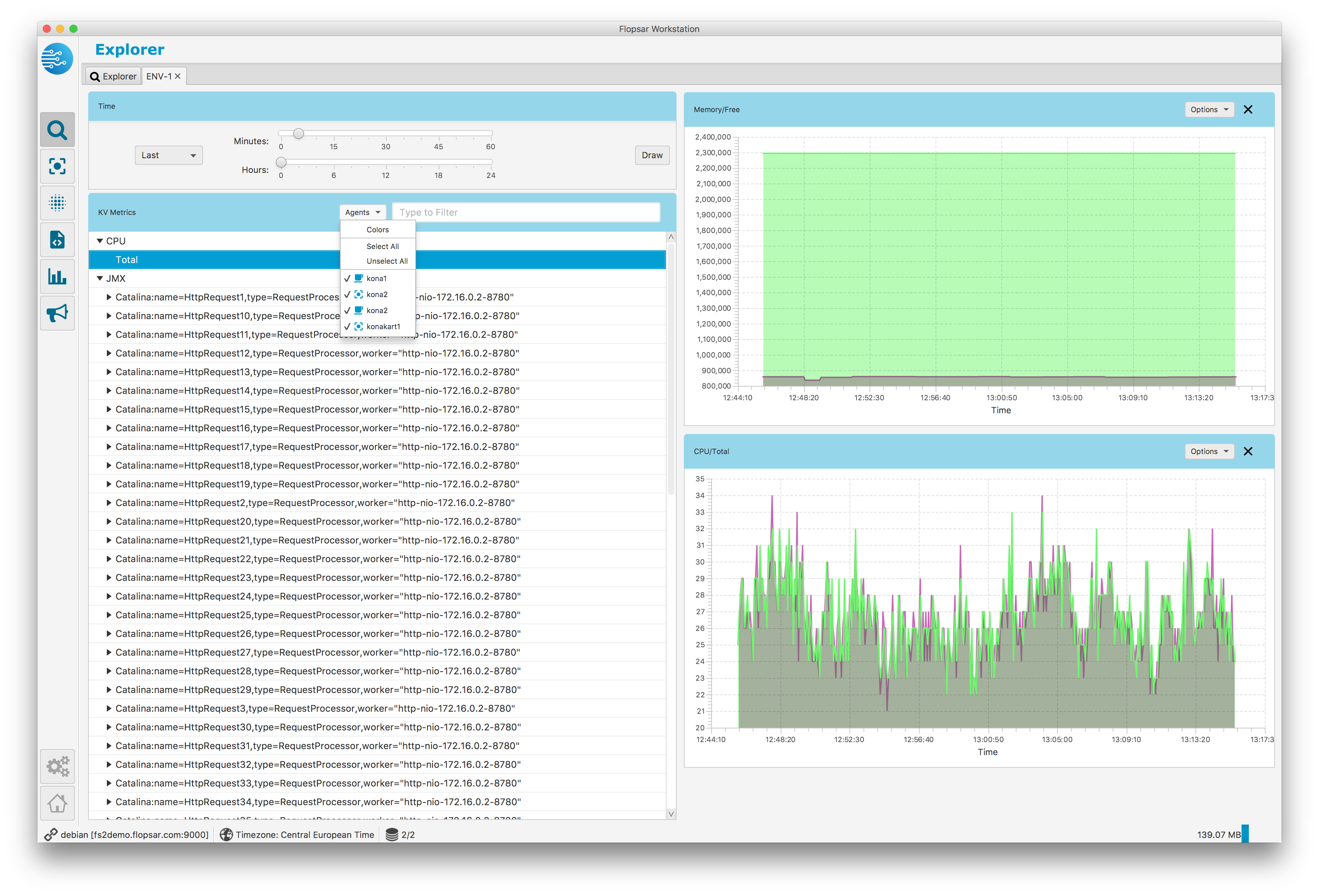Select the HttpRequest33 RequestProcessor row
This screenshot has width=1319, height=896.
[x=377, y=783]
